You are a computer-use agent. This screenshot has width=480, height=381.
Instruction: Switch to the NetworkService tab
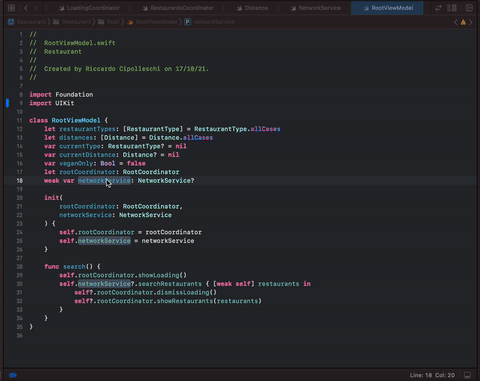pos(315,8)
